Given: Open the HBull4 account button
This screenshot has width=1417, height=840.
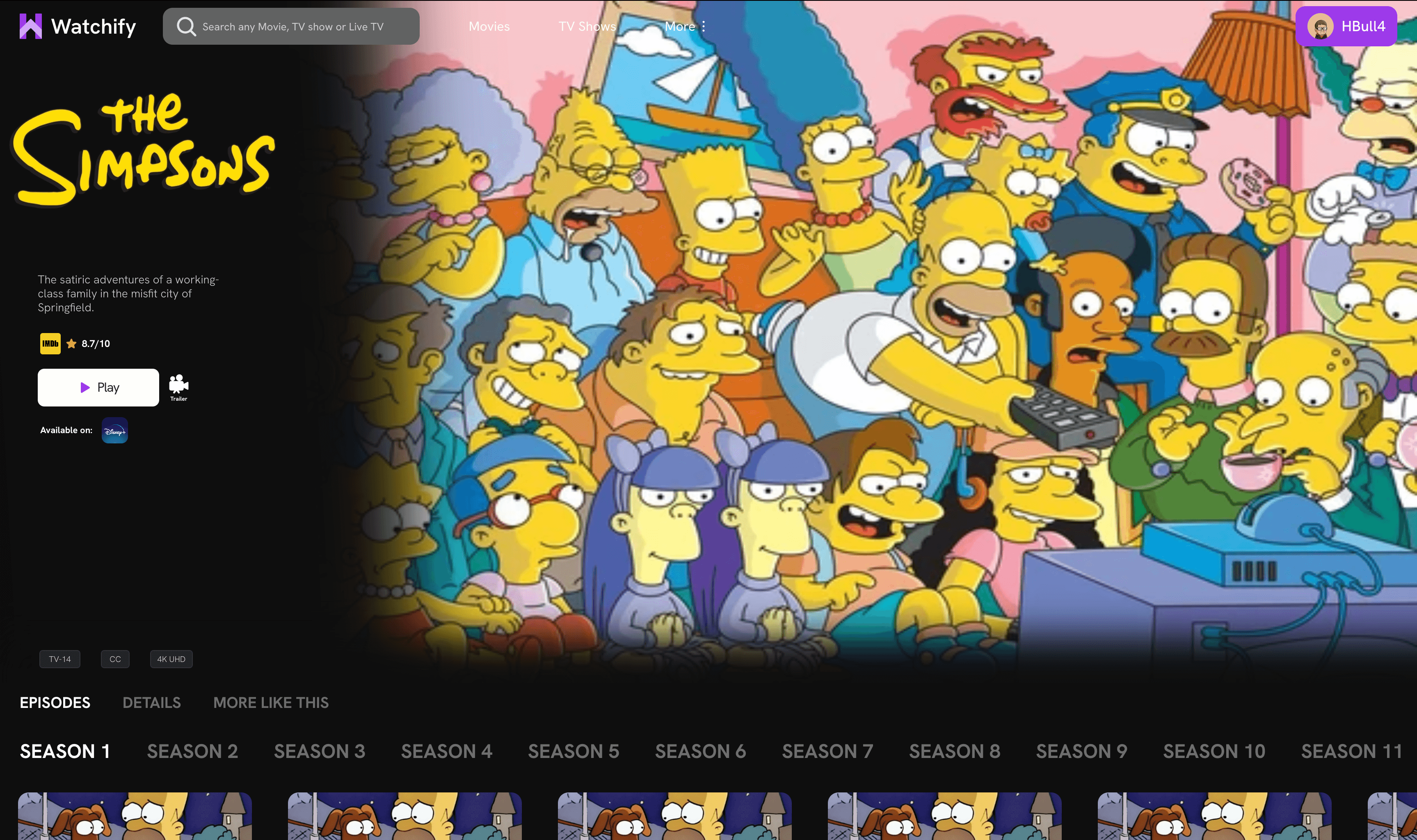Looking at the screenshot, I should click(1346, 26).
